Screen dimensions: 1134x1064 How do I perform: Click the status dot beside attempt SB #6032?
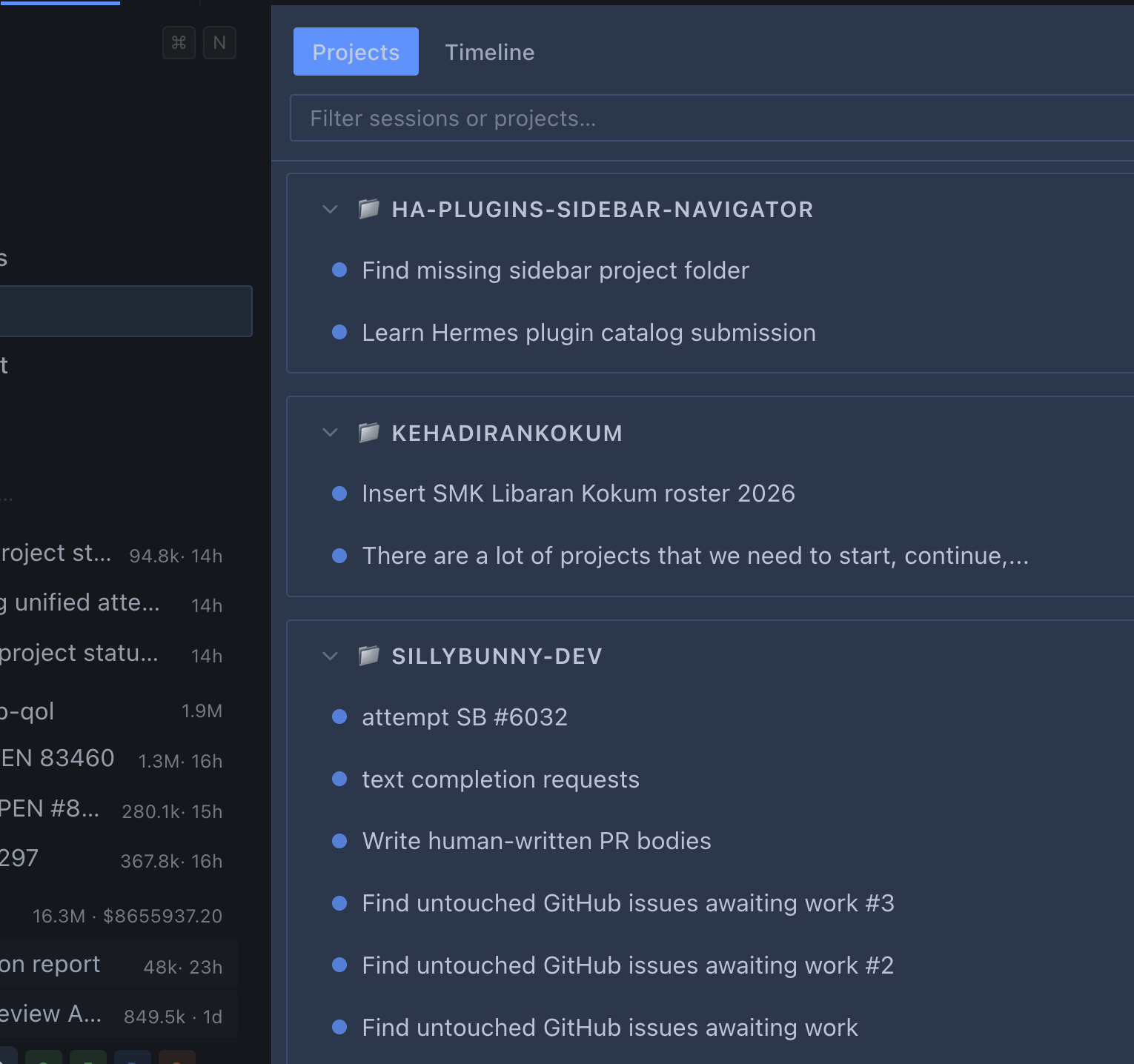[x=339, y=716]
